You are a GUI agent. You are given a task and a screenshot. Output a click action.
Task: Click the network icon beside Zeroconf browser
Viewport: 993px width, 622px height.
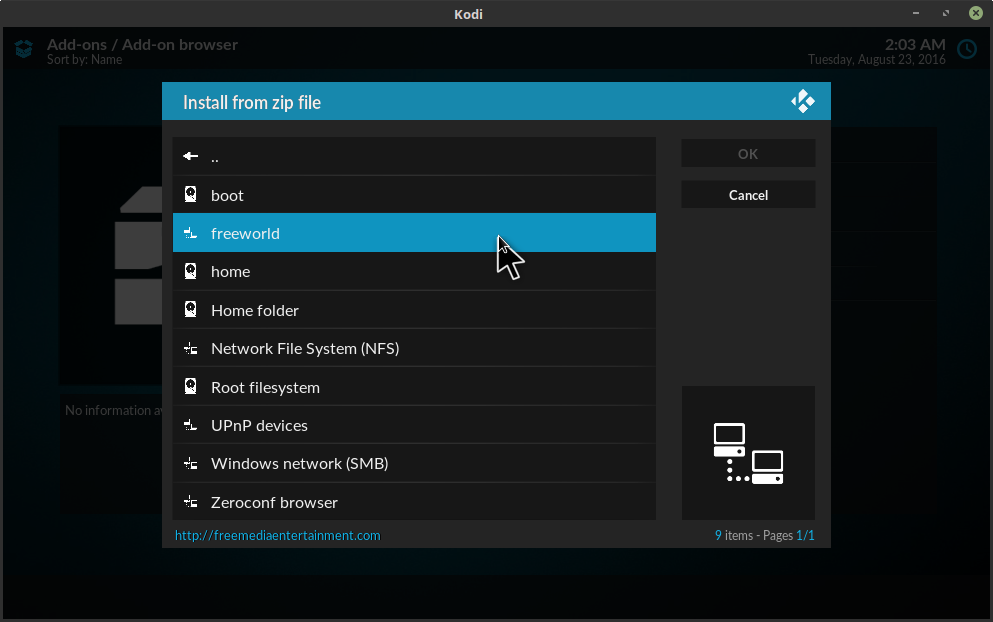click(x=191, y=502)
